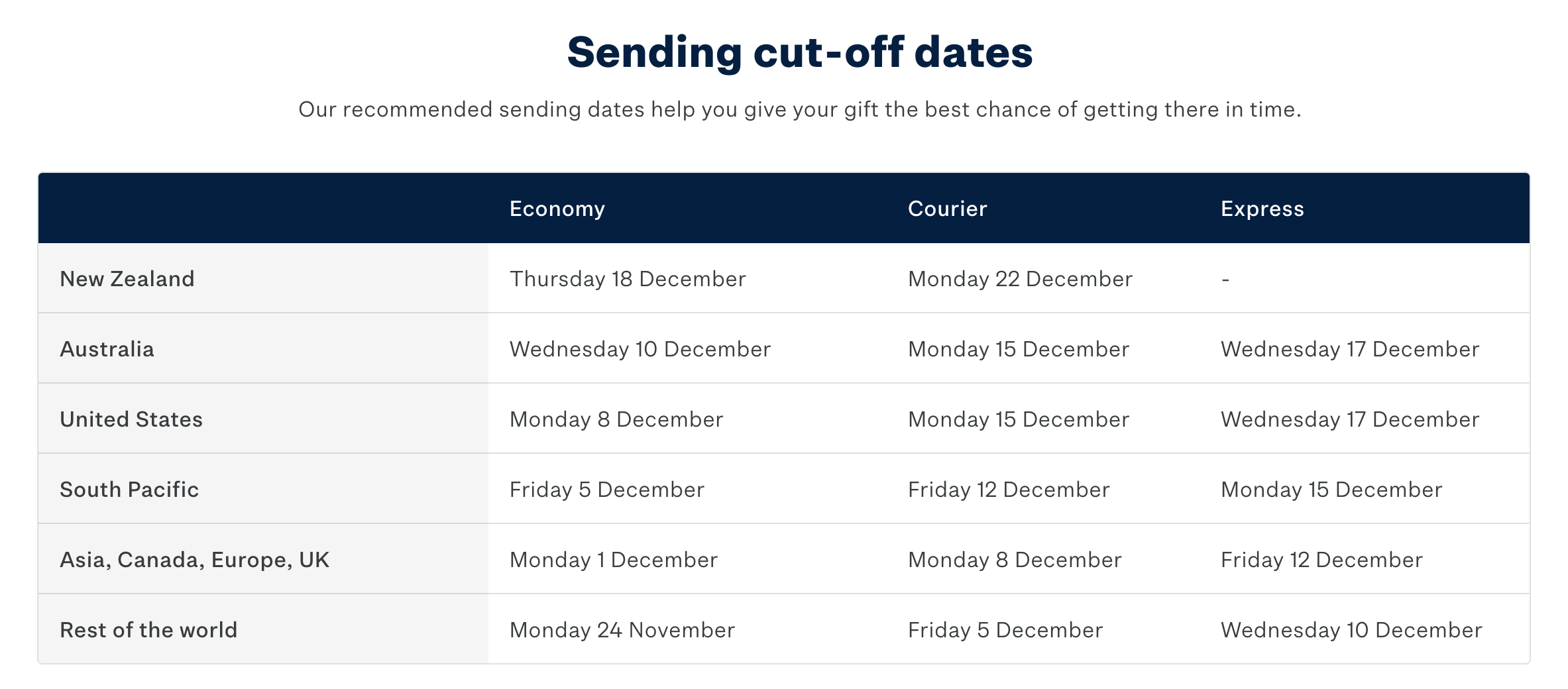Click New Zealand's Economy date, Thursday 18 December
This screenshot has width=1568, height=689.
pyautogui.click(x=627, y=279)
